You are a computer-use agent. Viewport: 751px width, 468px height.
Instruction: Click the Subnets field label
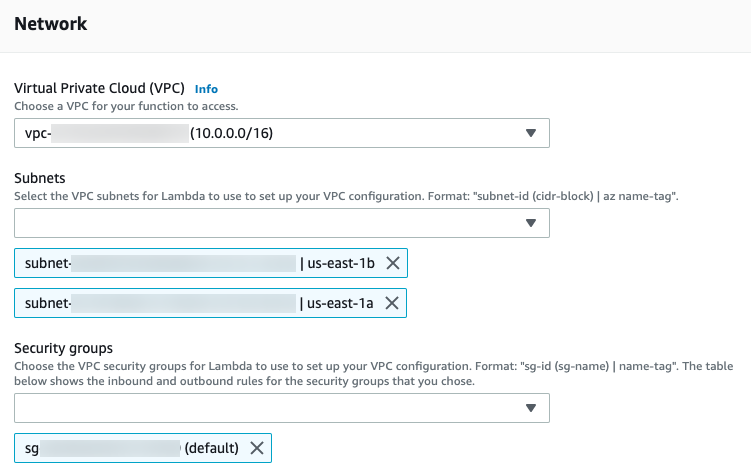click(40, 178)
